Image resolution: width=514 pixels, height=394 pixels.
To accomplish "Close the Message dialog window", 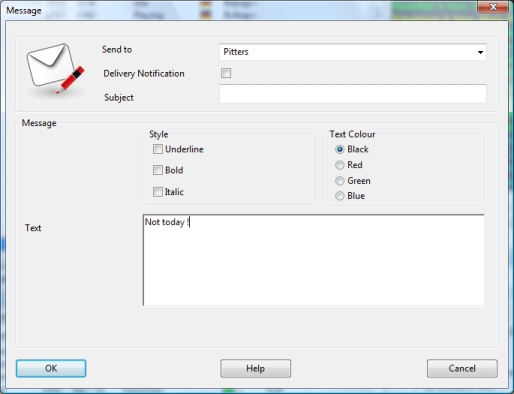I will click(493, 7).
